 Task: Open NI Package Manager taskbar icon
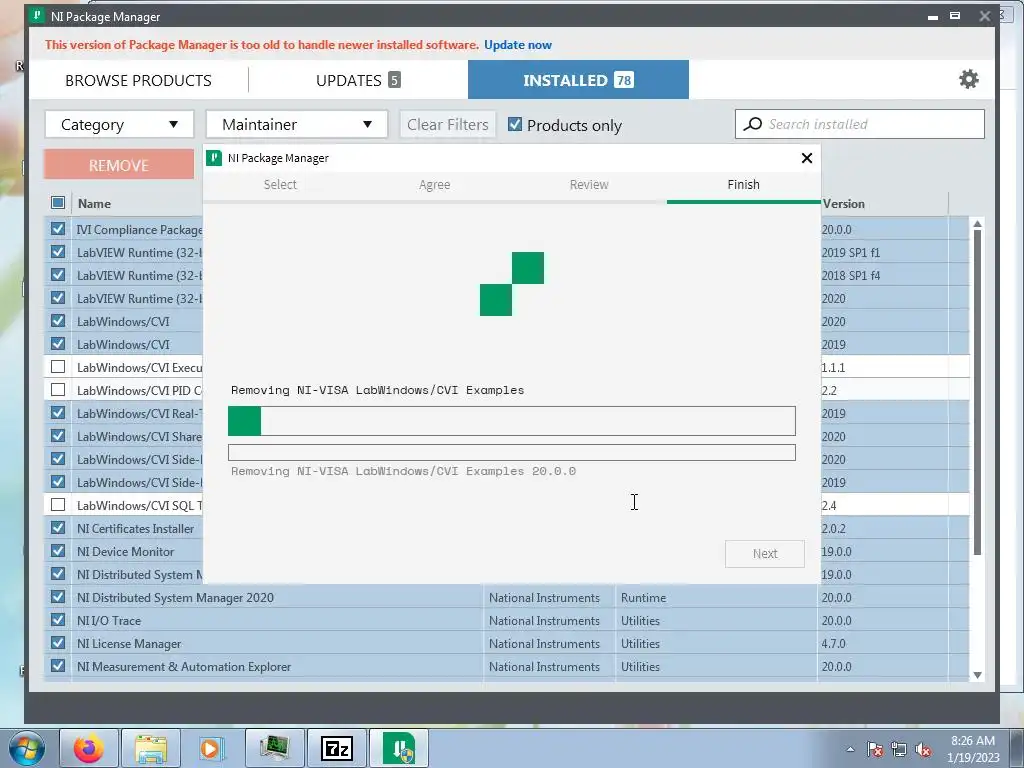coord(399,748)
